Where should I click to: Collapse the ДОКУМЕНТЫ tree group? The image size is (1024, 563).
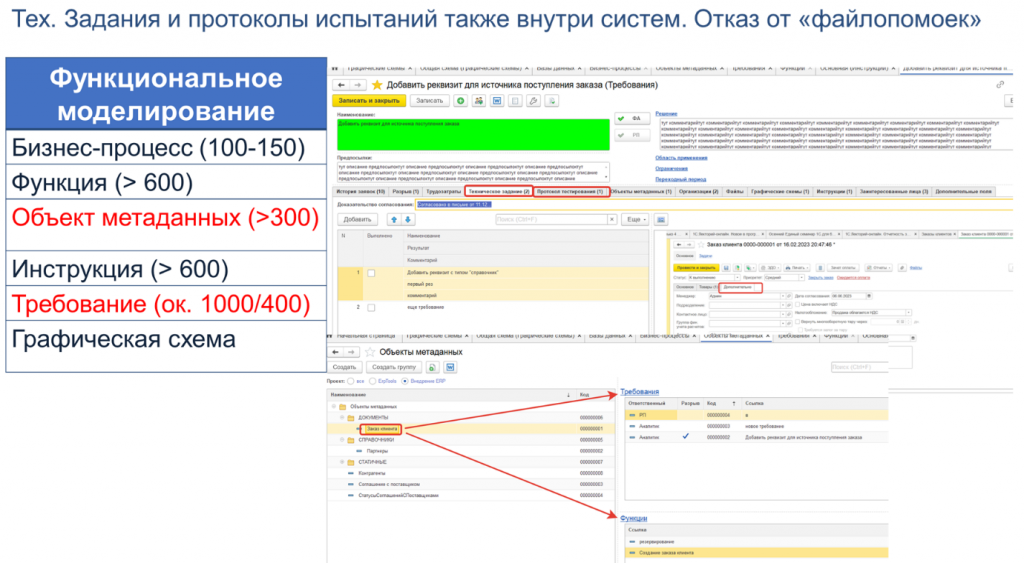(342, 417)
